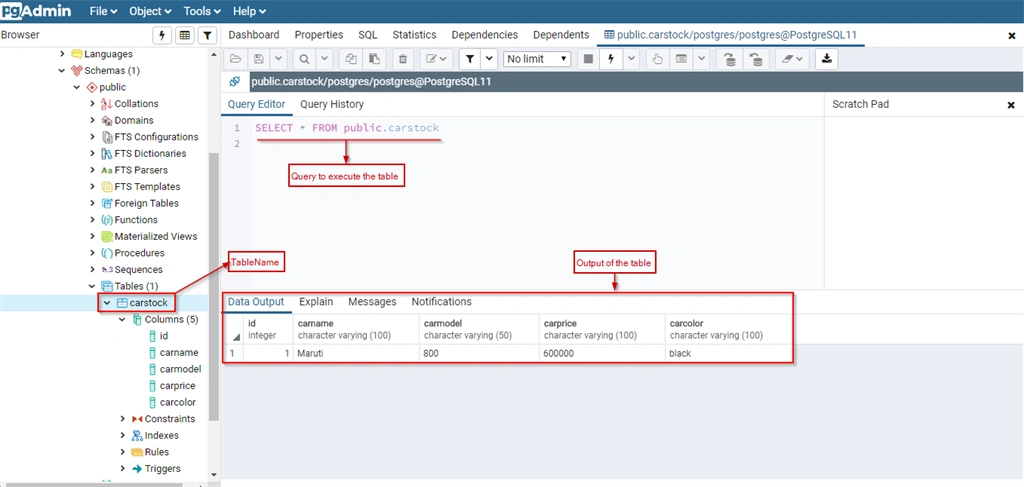1024x487 pixels.
Task: Click the Save file toolbar icon
Action: [x=259, y=59]
